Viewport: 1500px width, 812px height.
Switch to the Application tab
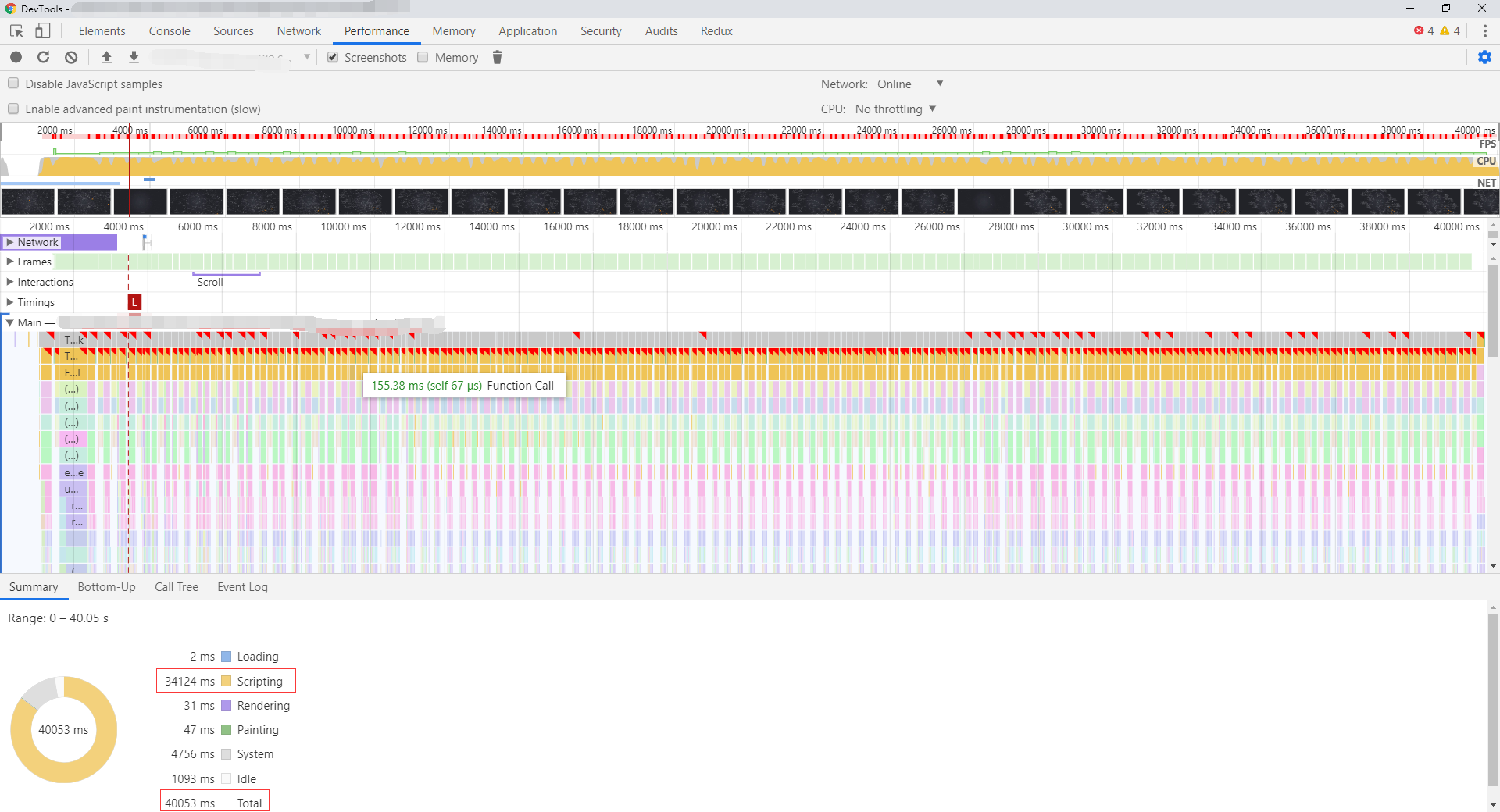pos(528,31)
